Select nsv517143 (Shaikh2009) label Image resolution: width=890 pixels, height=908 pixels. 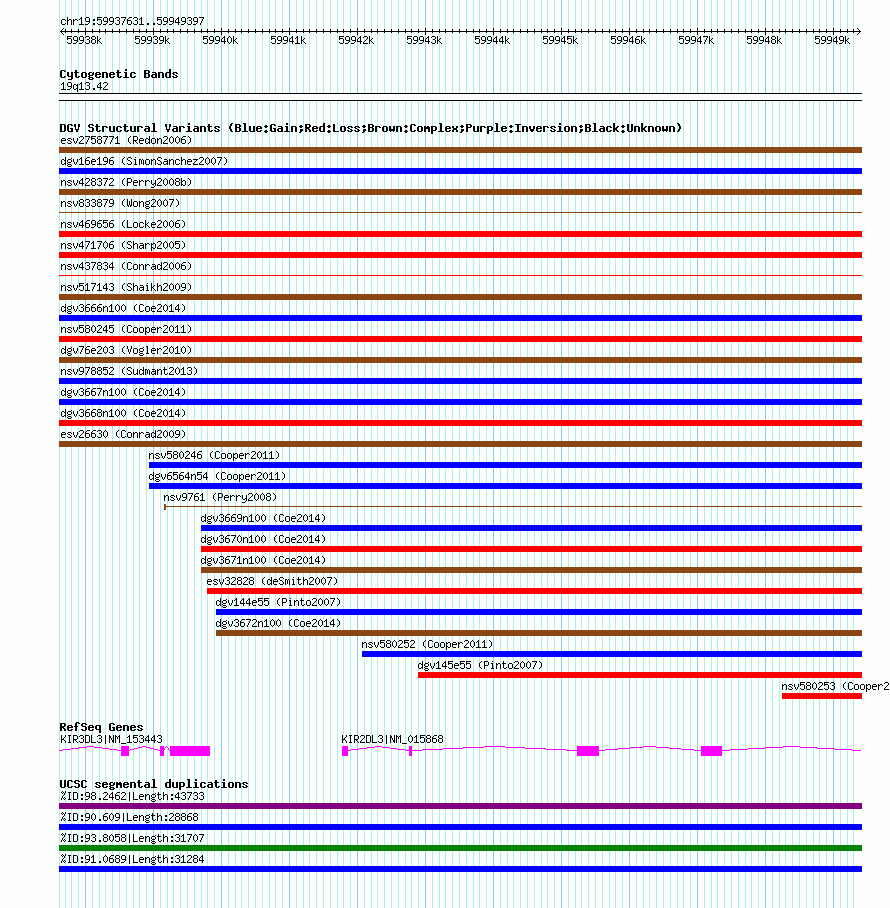point(126,287)
